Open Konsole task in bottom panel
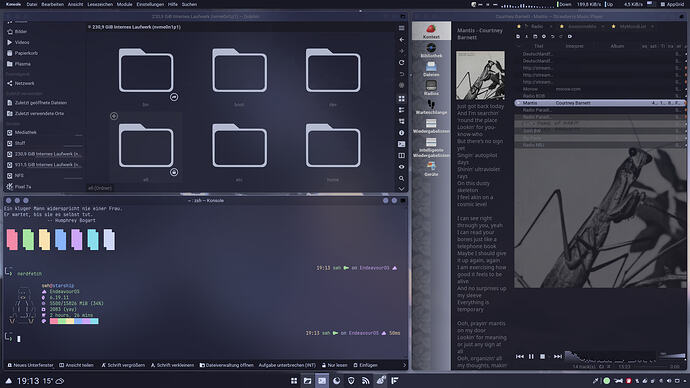690x388 pixels. 322,381
